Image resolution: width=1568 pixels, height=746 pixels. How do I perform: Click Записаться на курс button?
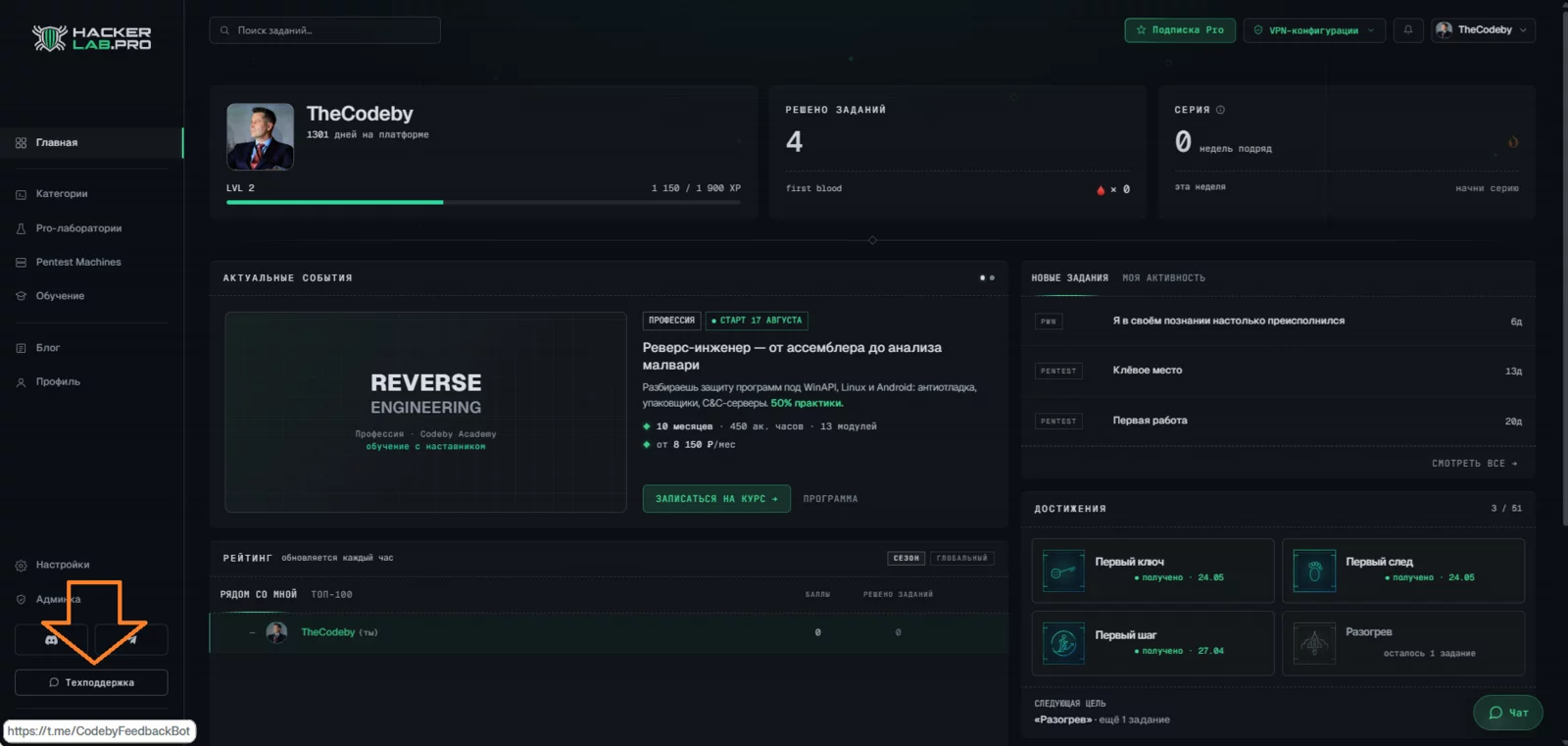(716, 499)
